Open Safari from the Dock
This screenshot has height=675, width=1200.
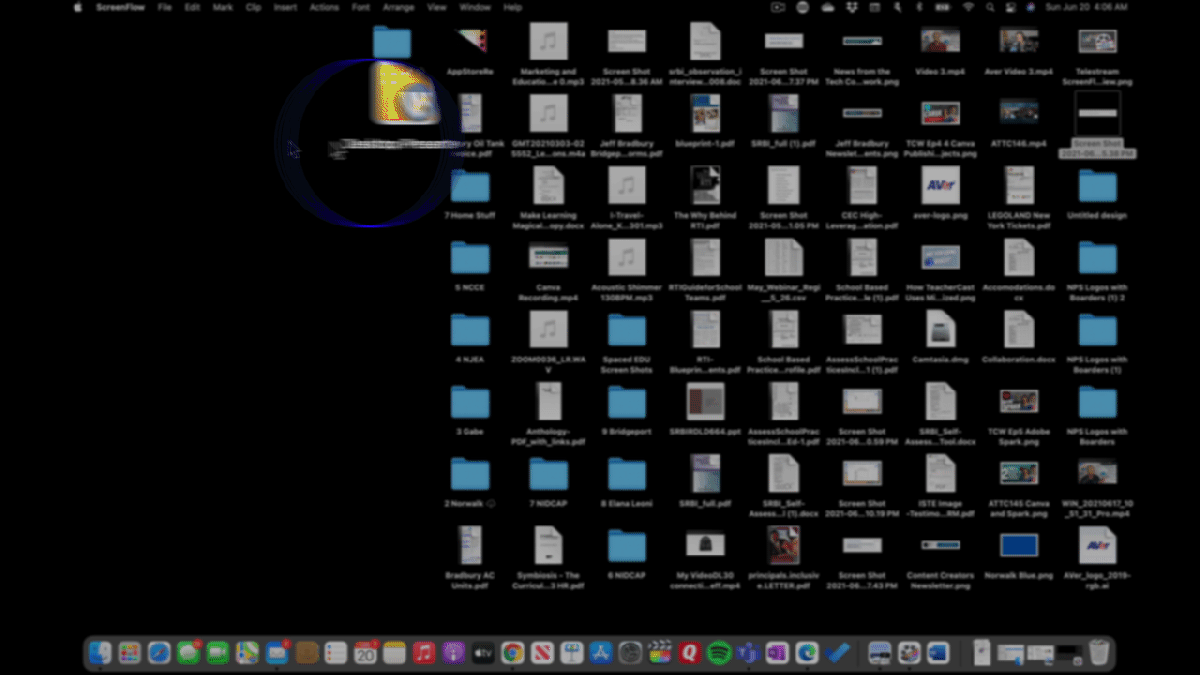(159, 653)
